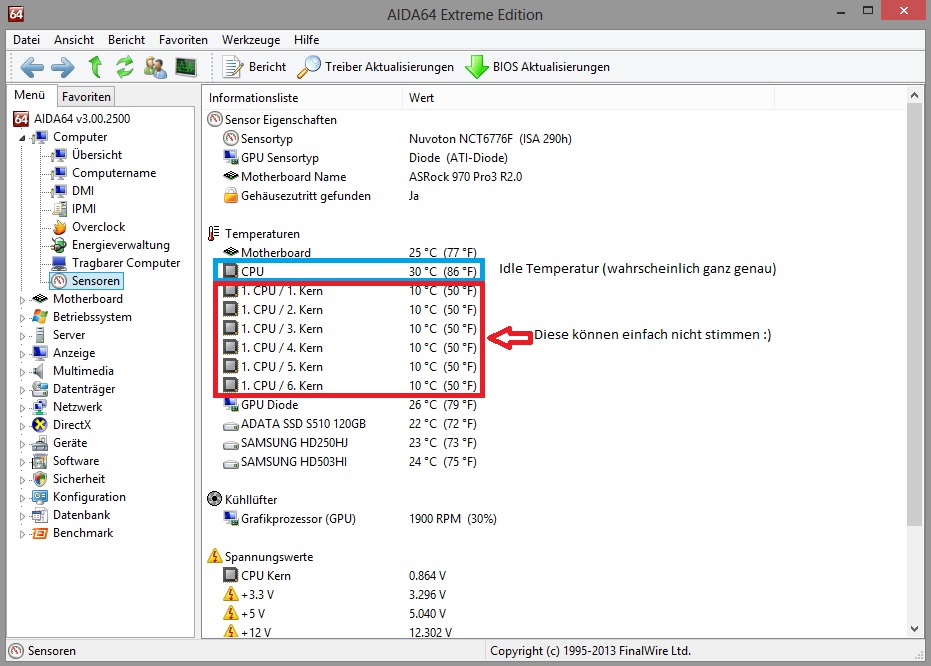Go back with the blue left arrow
Screen dimensions: 931x666
pos(31,67)
